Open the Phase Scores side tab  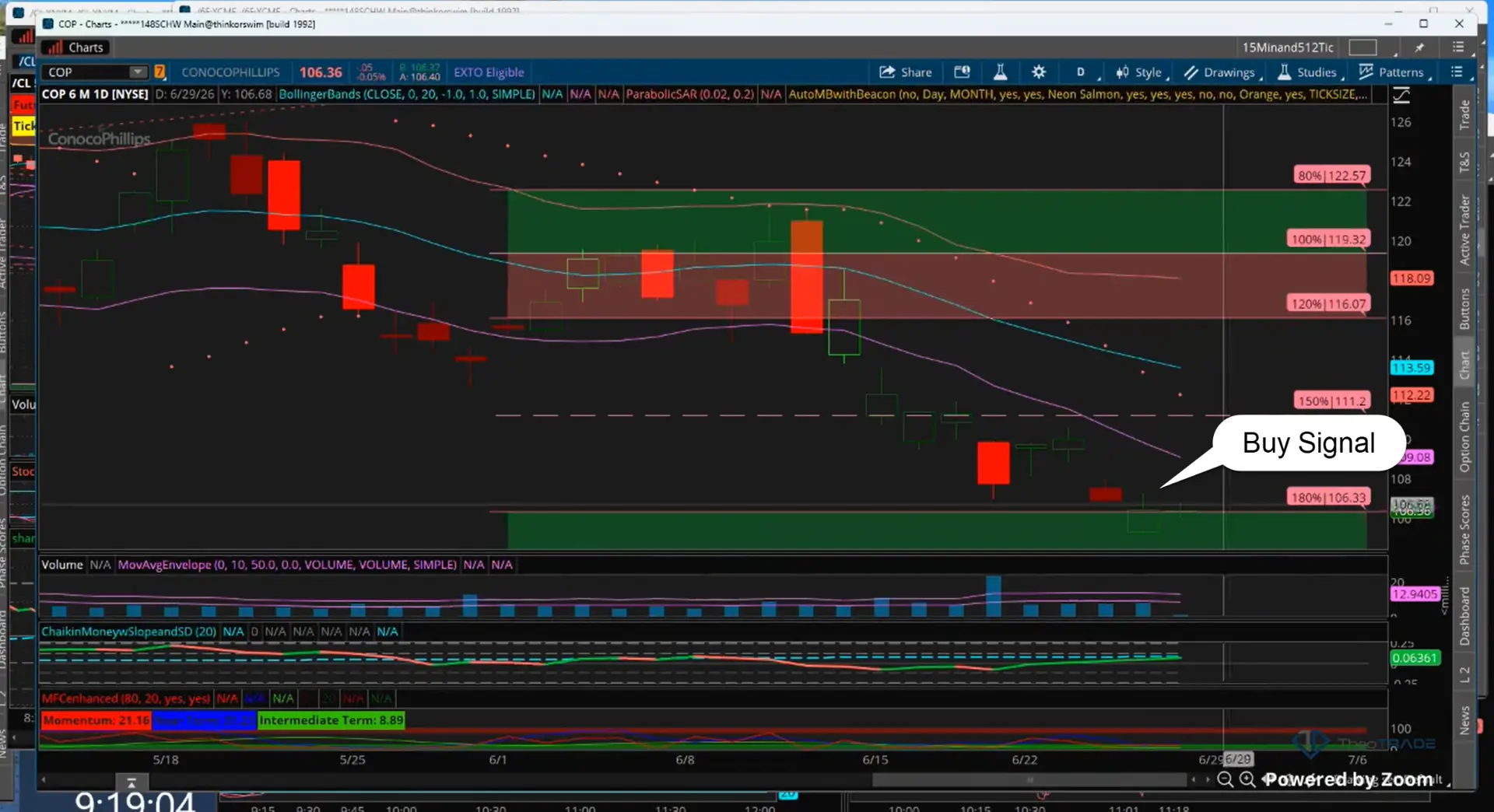click(1464, 530)
